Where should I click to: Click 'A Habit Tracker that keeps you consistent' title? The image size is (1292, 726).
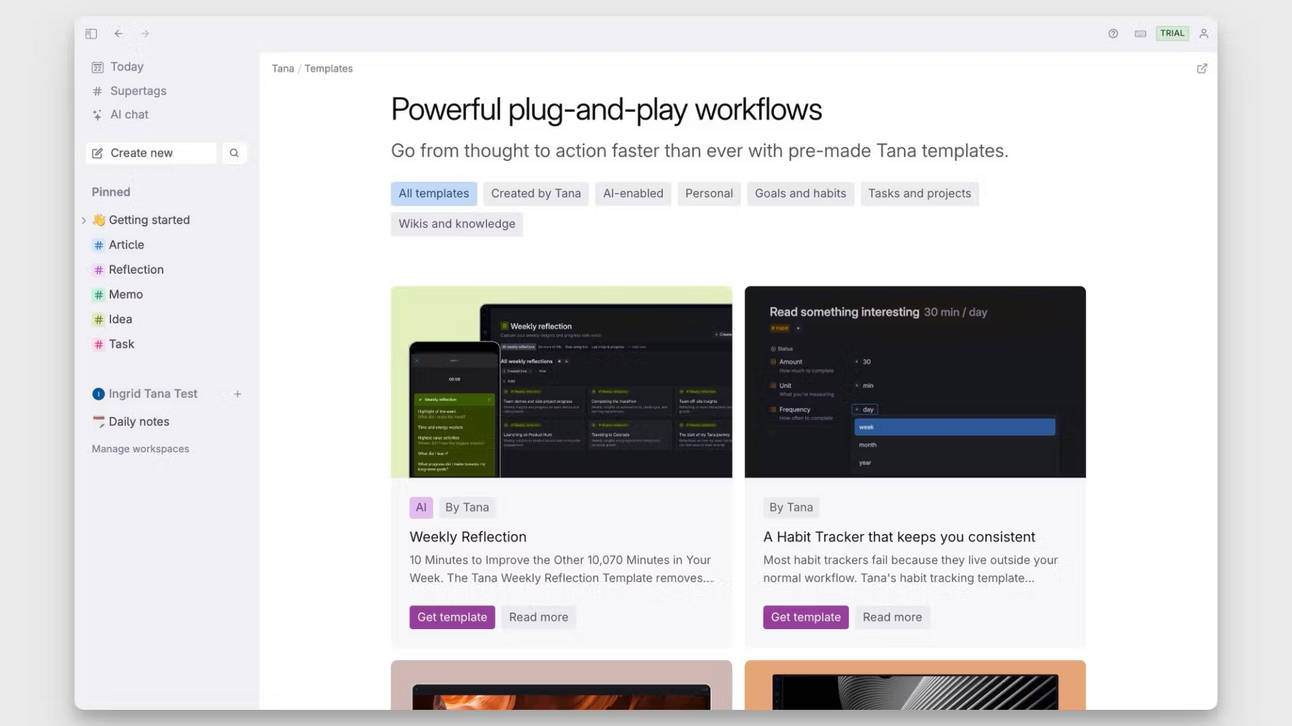tap(899, 537)
